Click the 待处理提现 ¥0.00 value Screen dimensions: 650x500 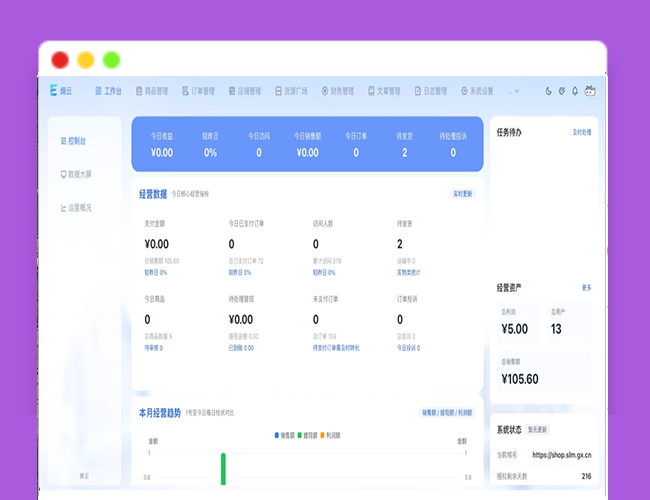[241, 320]
